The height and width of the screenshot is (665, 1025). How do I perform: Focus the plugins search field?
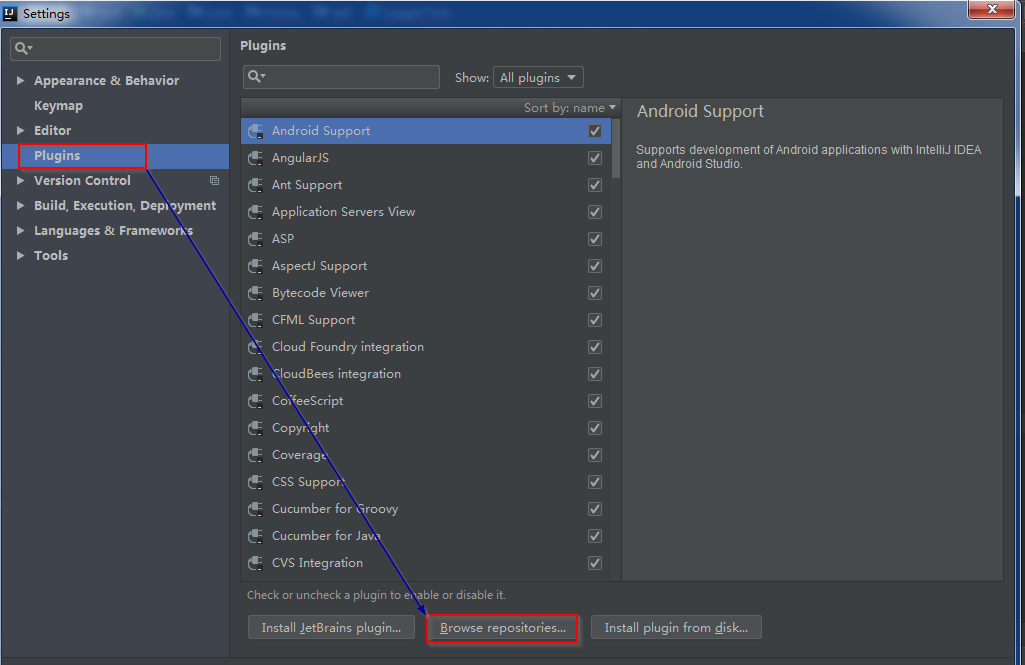pyautogui.click(x=341, y=77)
